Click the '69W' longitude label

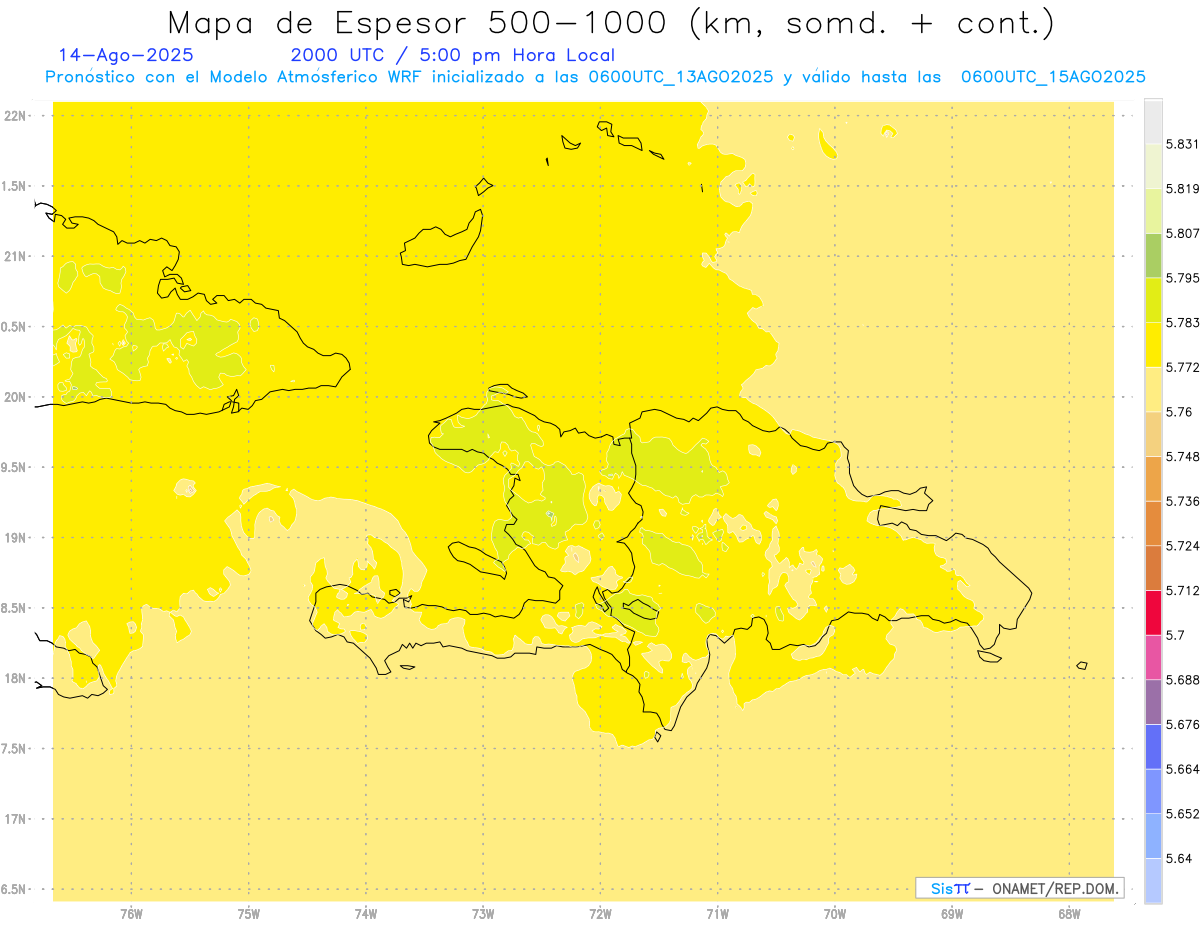point(952,914)
